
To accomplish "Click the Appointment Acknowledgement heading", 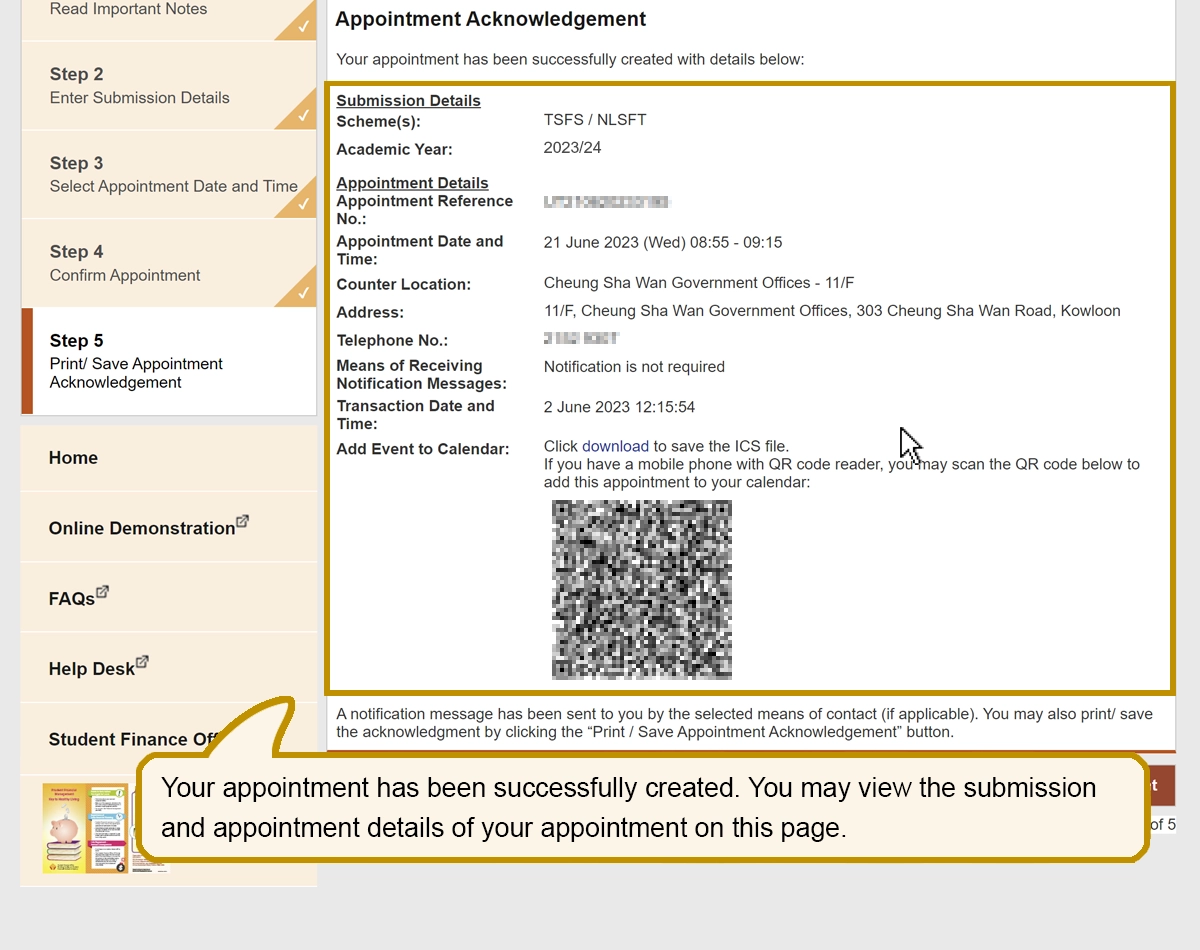I will pos(491,19).
